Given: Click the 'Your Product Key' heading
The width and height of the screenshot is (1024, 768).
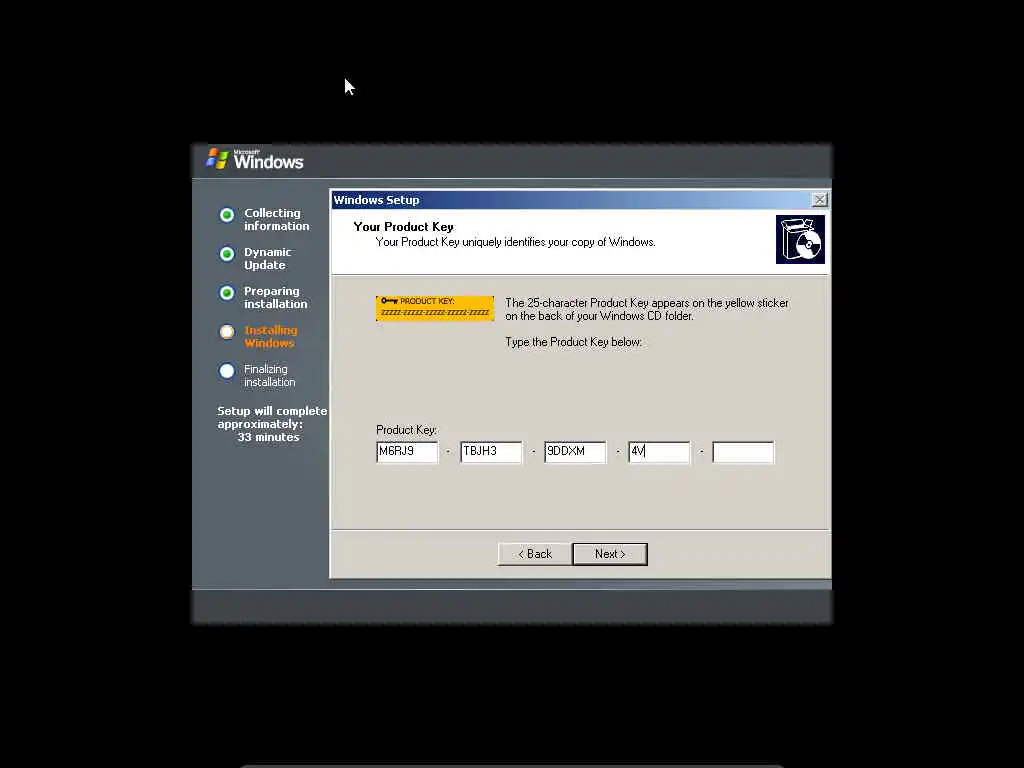Looking at the screenshot, I should click(x=404, y=227).
